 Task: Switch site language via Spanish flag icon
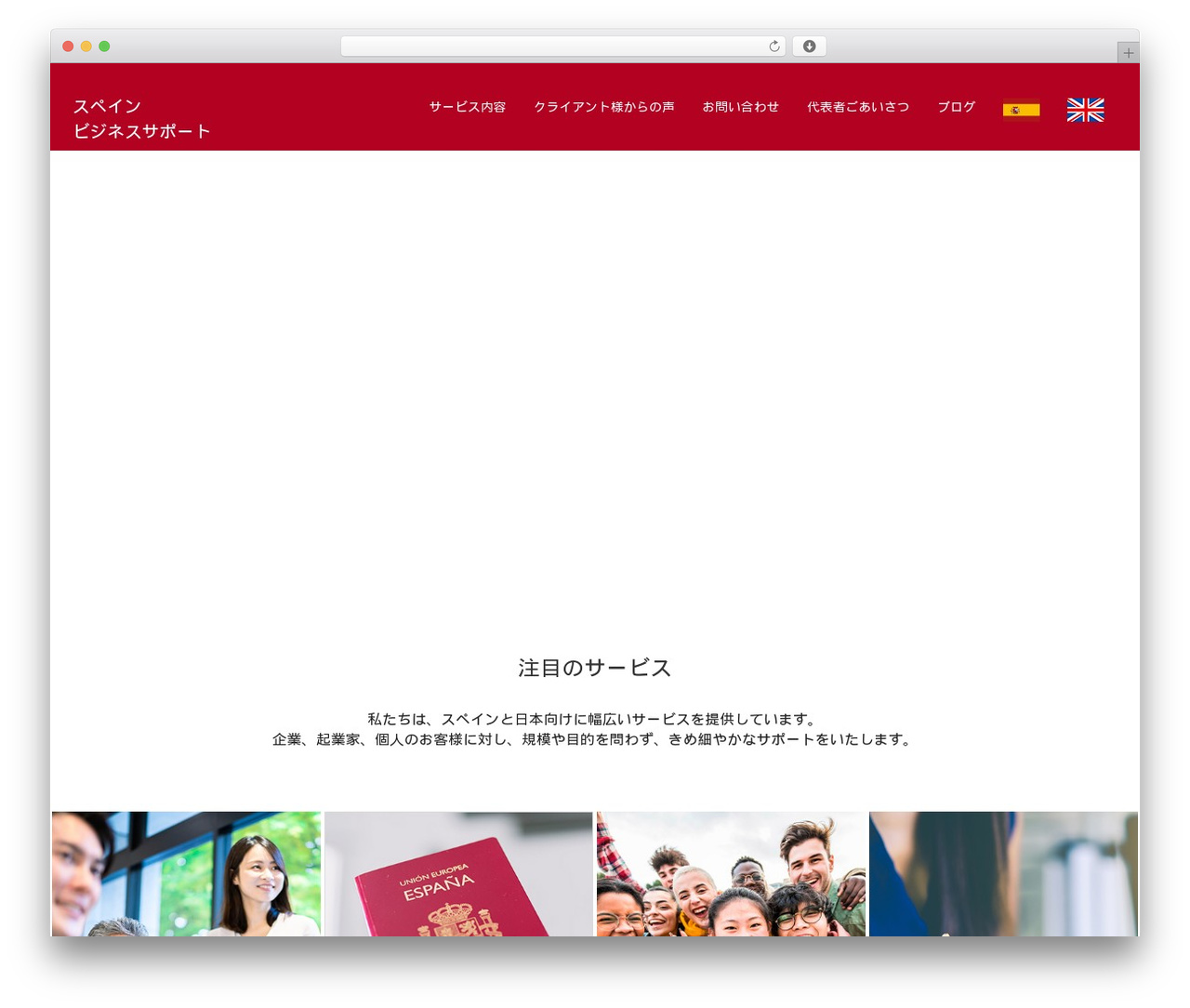tap(1021, 110)
